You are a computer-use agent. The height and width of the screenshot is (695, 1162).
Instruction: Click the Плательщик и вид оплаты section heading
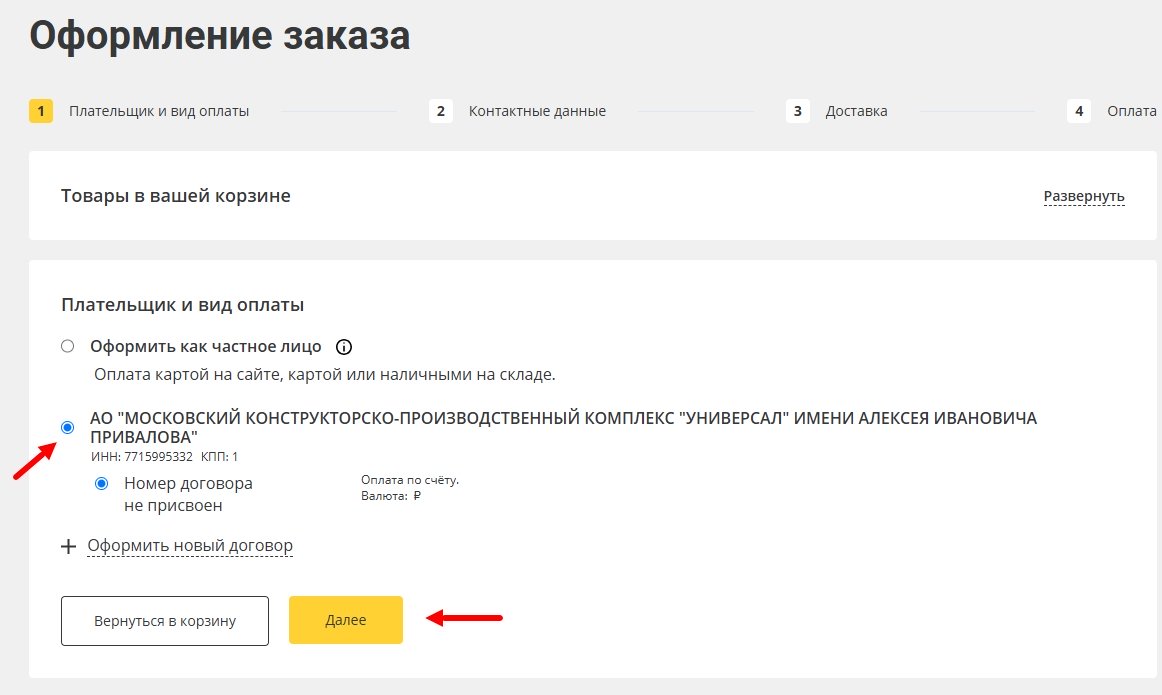coord(182,305)
